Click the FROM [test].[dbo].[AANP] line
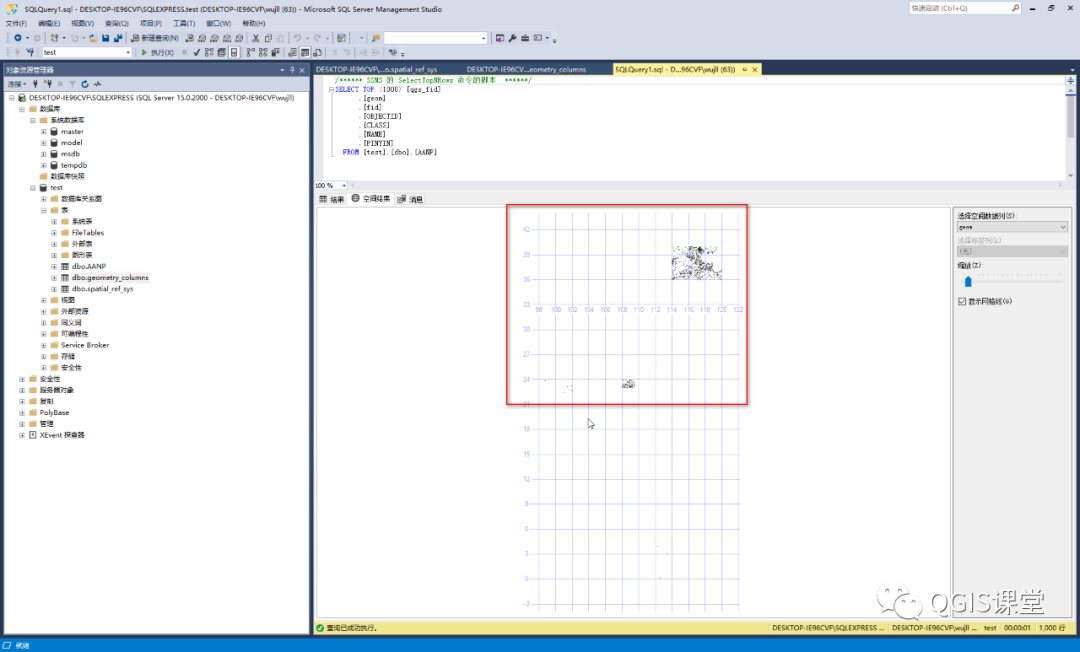The width and height of the screenshot is (1080, 652). 390,152
